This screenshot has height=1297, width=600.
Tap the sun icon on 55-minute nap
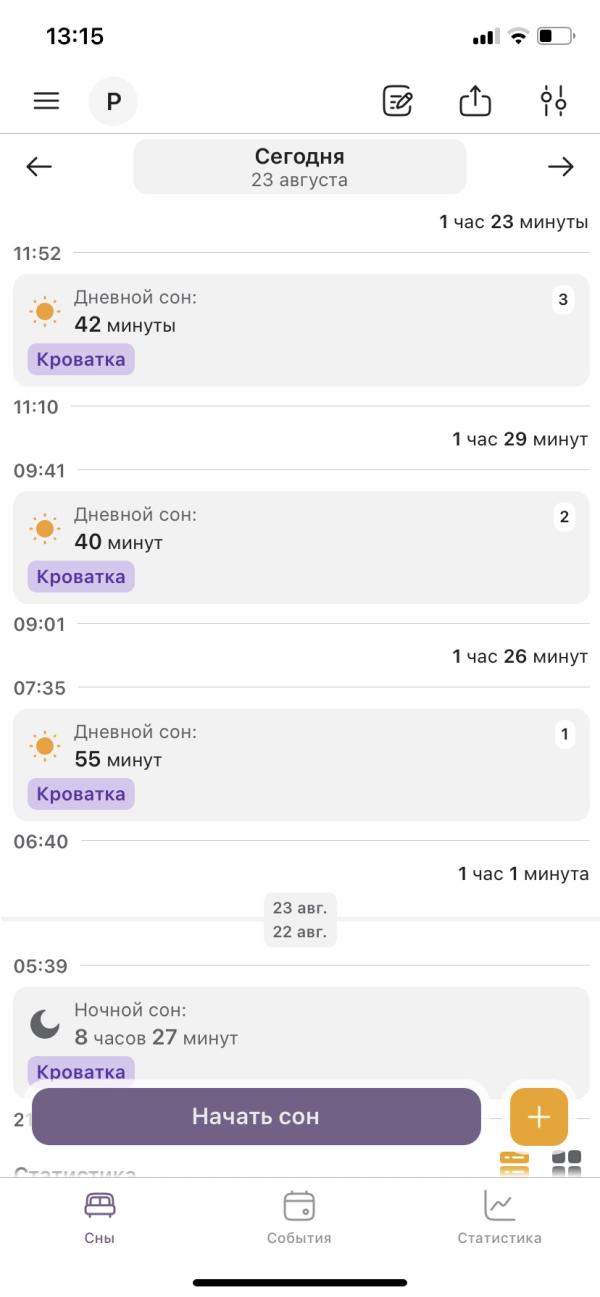45,746
